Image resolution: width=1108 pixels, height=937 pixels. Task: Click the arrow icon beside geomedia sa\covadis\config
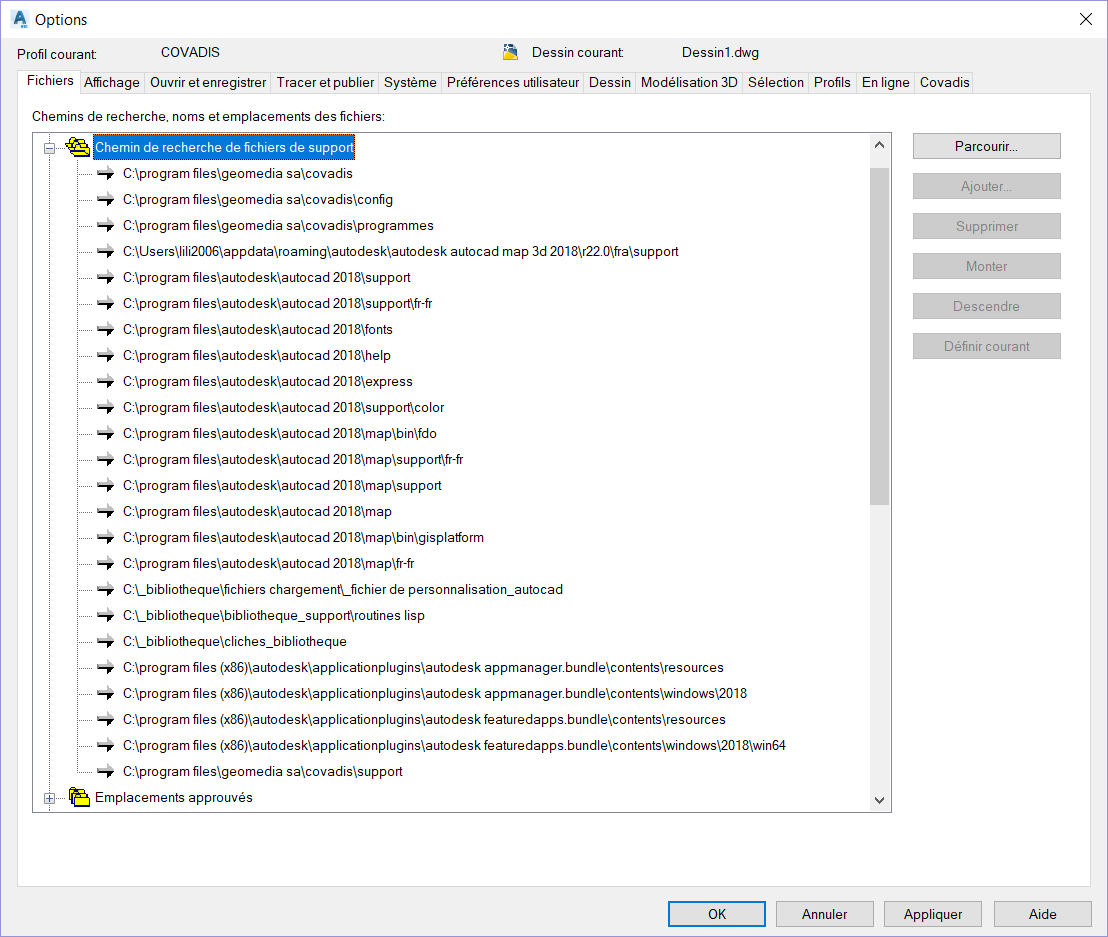[106, 199]
